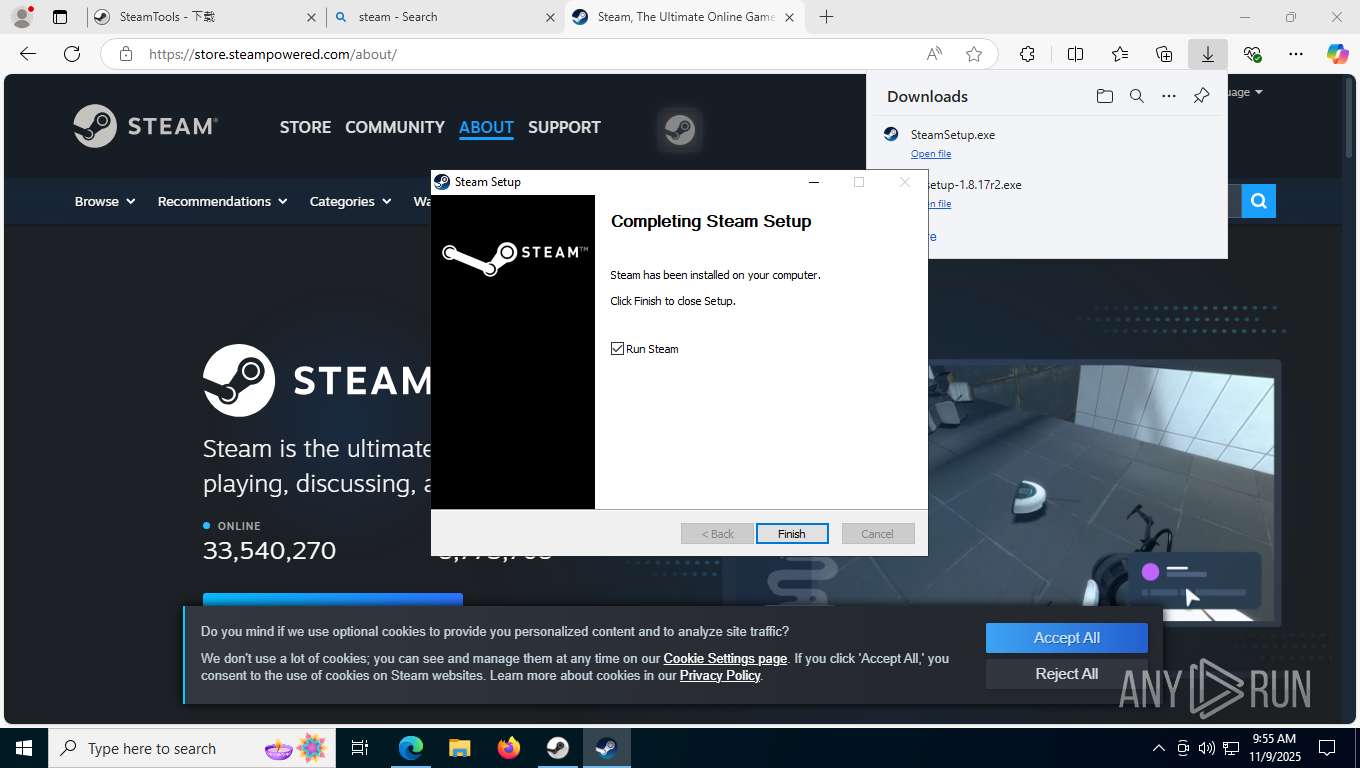Open the Extensions puzzle icon
This screenshot has width=1360, height=768.
click(1027, 54)
